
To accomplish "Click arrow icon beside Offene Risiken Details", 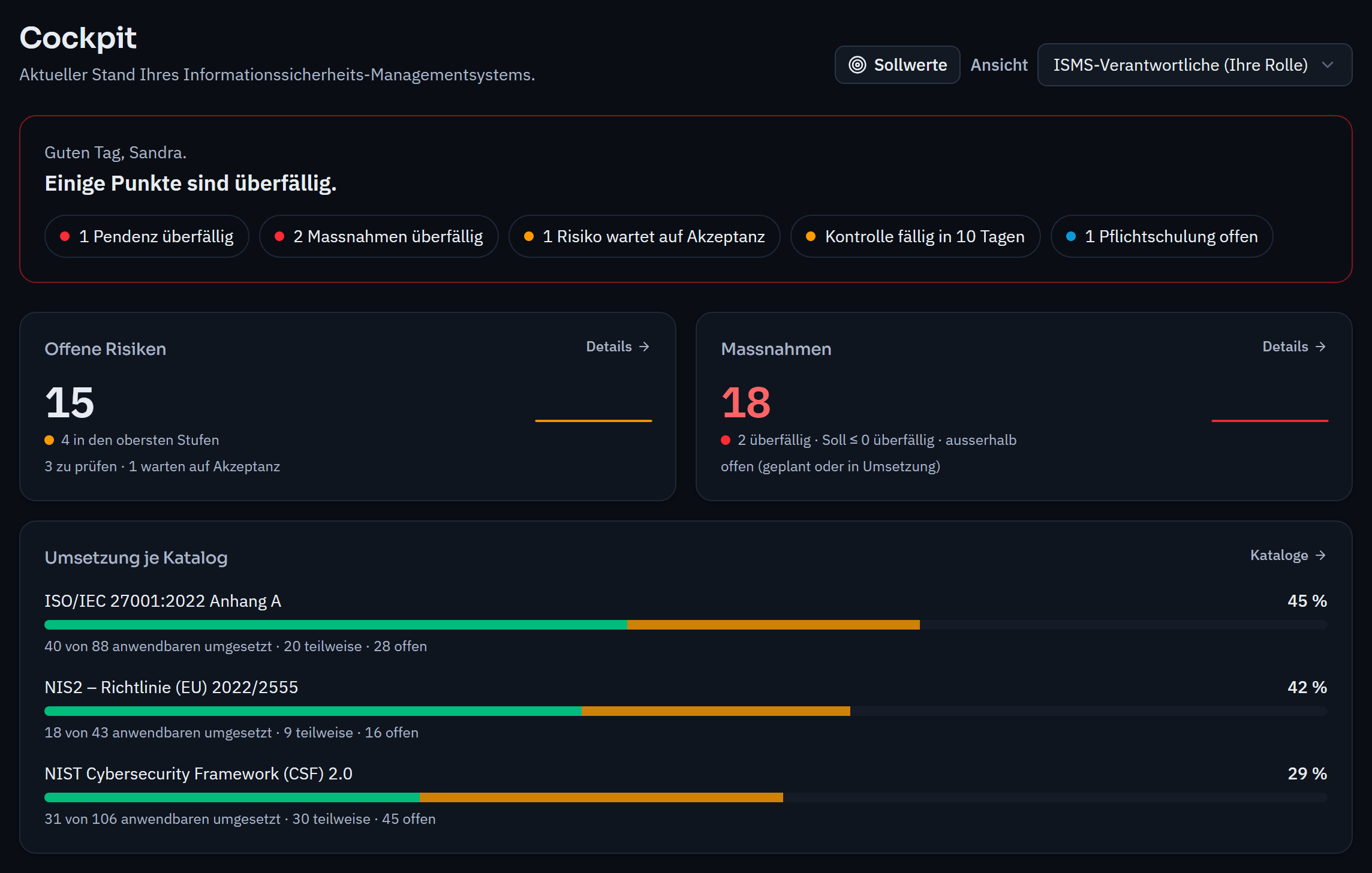I will (644, 347).
